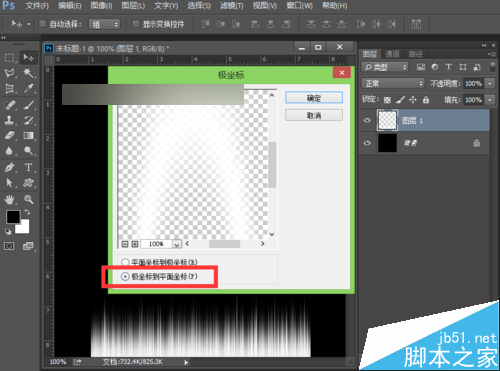Click the type layer filter icon
Image resolution: width=500 pixels, height=371 pixels.
[x=449, y=67]
